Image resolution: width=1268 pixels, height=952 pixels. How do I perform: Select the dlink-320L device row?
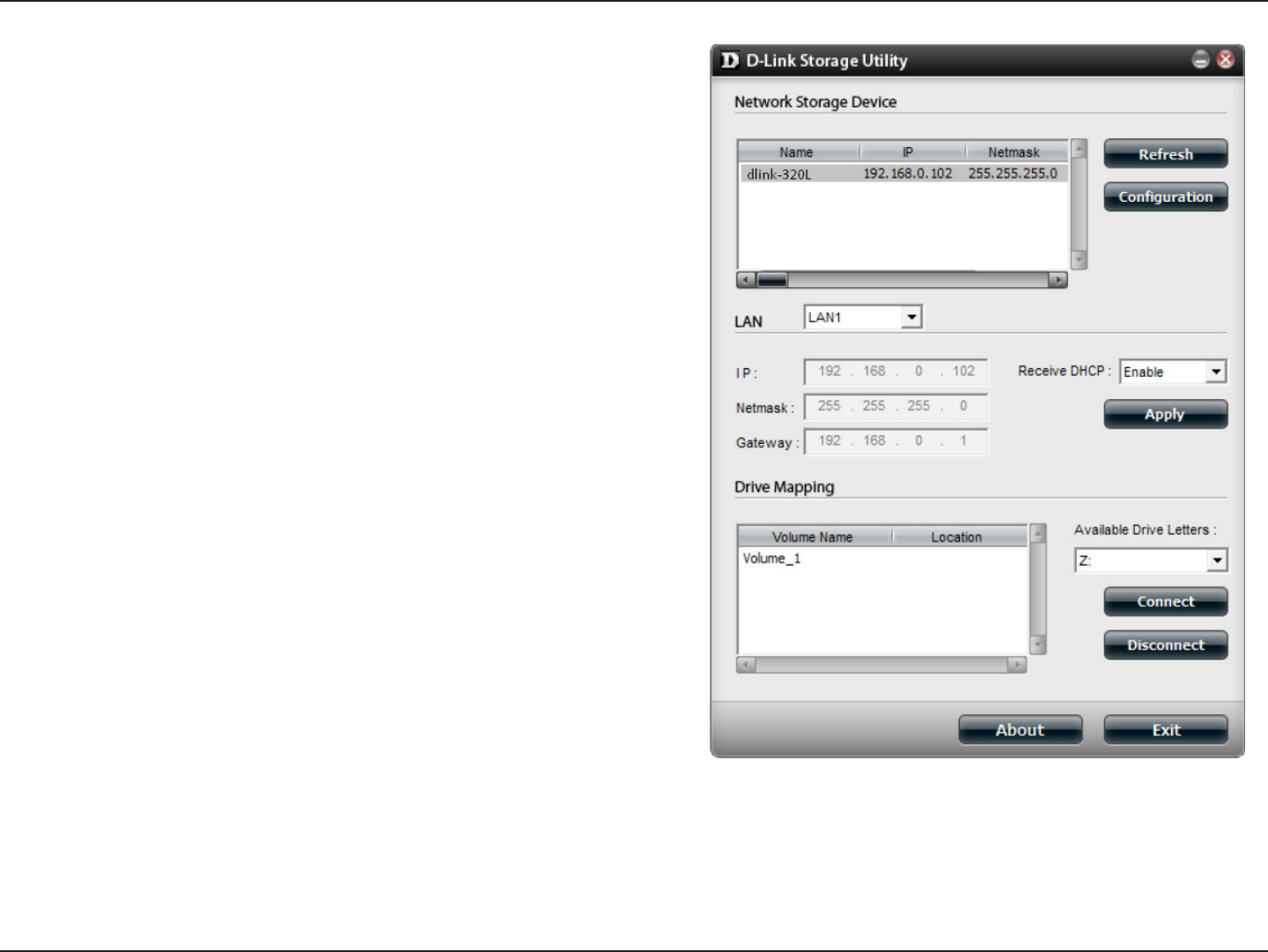coord(903,173)
